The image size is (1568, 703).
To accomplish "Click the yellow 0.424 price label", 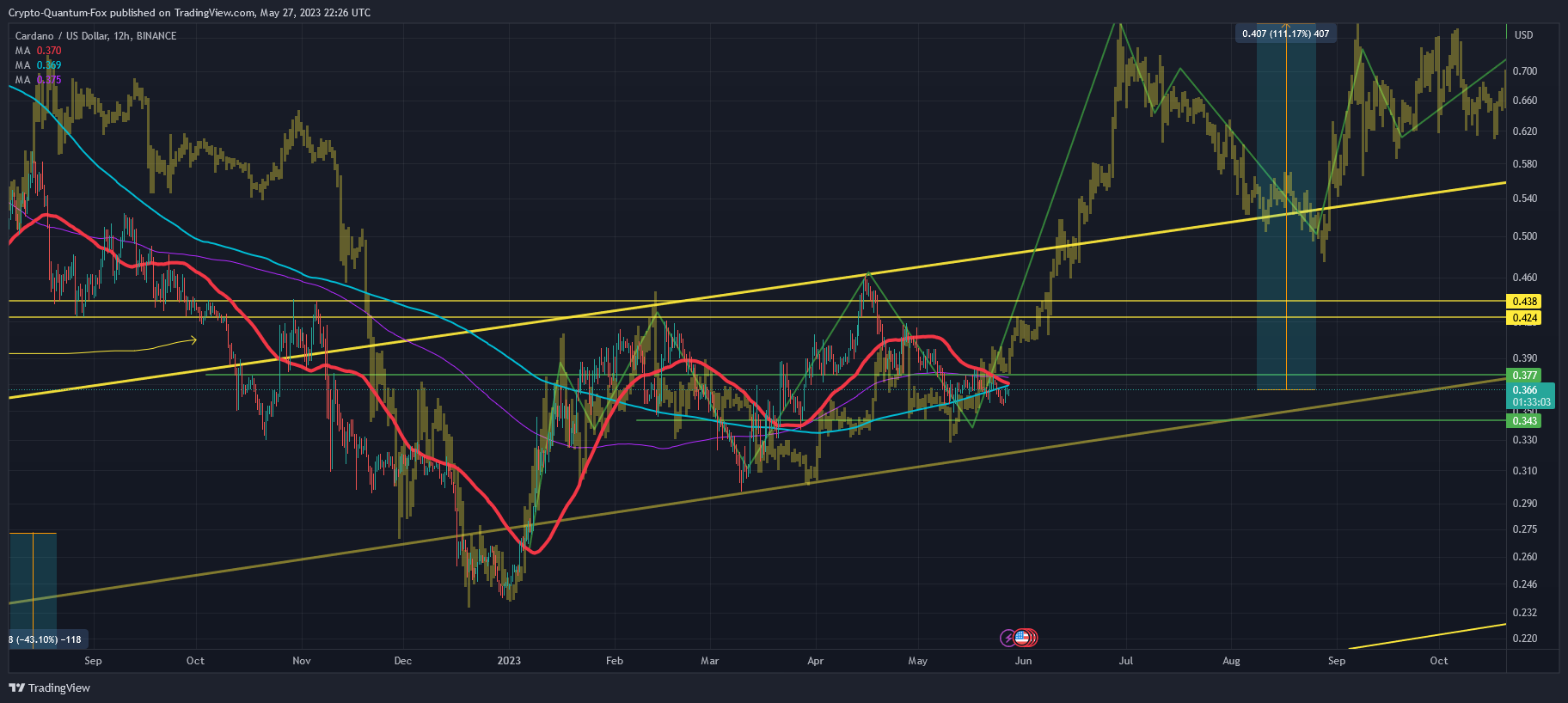I will (x=1525, y=318).
